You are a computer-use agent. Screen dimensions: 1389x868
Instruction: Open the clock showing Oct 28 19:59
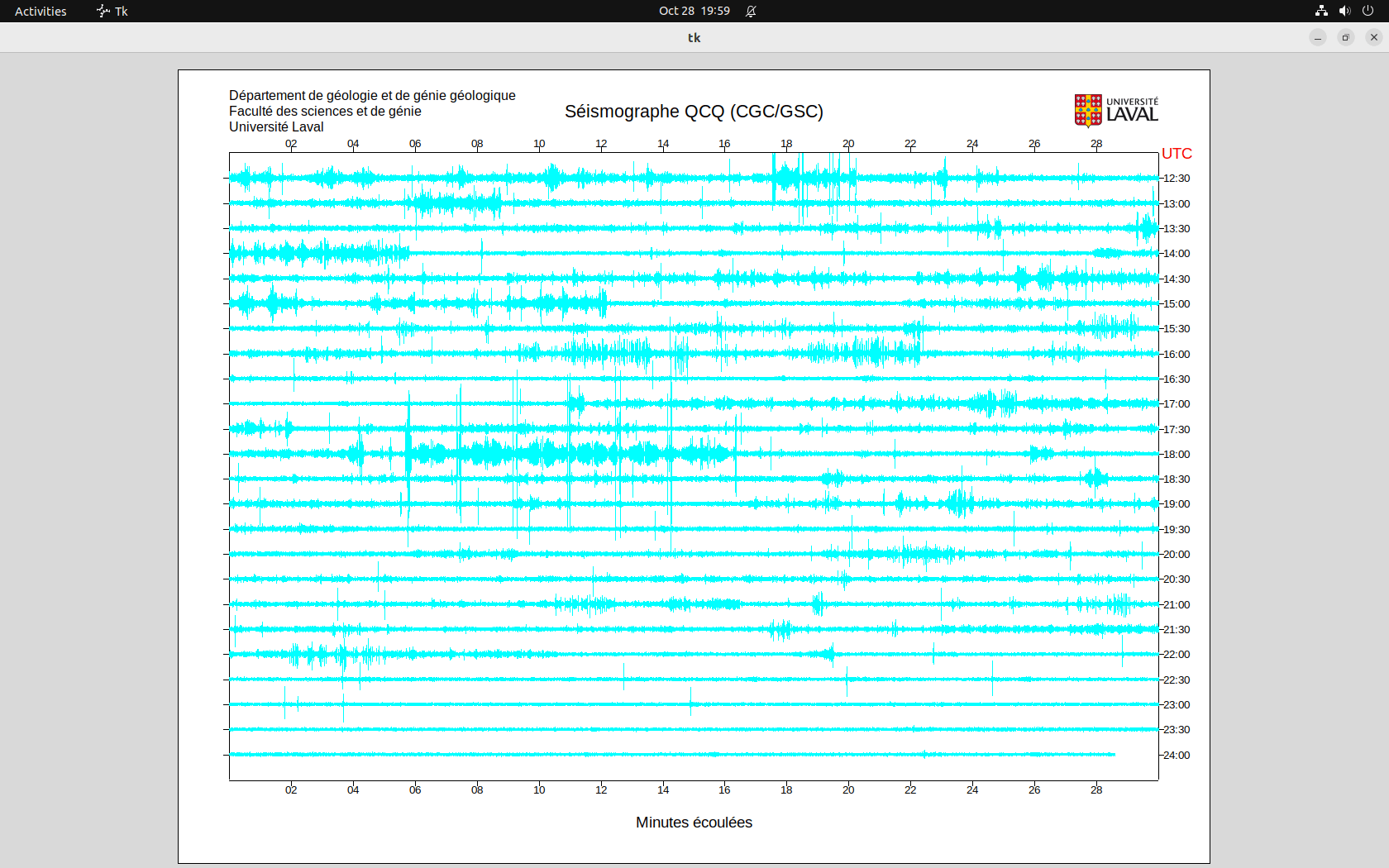[694, 11]
